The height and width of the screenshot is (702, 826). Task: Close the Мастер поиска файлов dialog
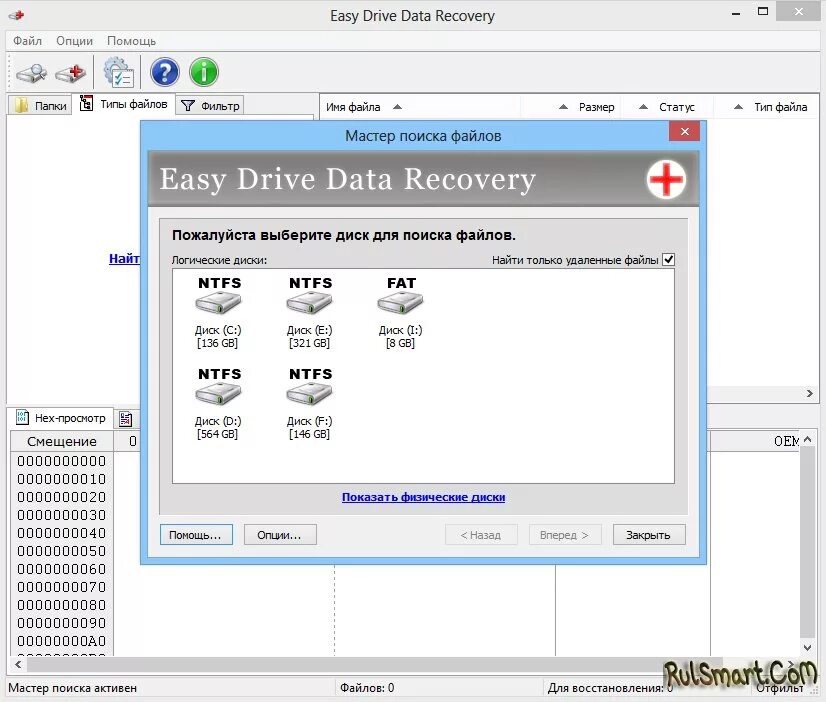[x=684, y=131]
